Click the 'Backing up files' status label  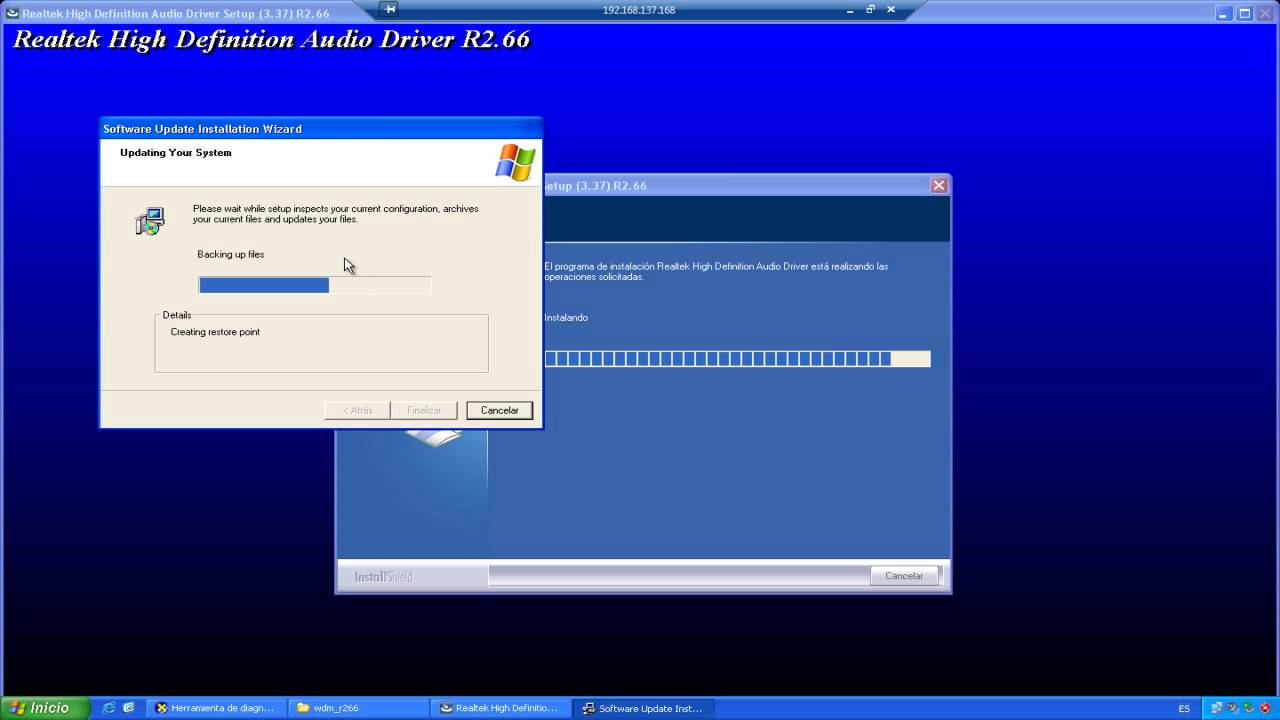click(231, 254)
